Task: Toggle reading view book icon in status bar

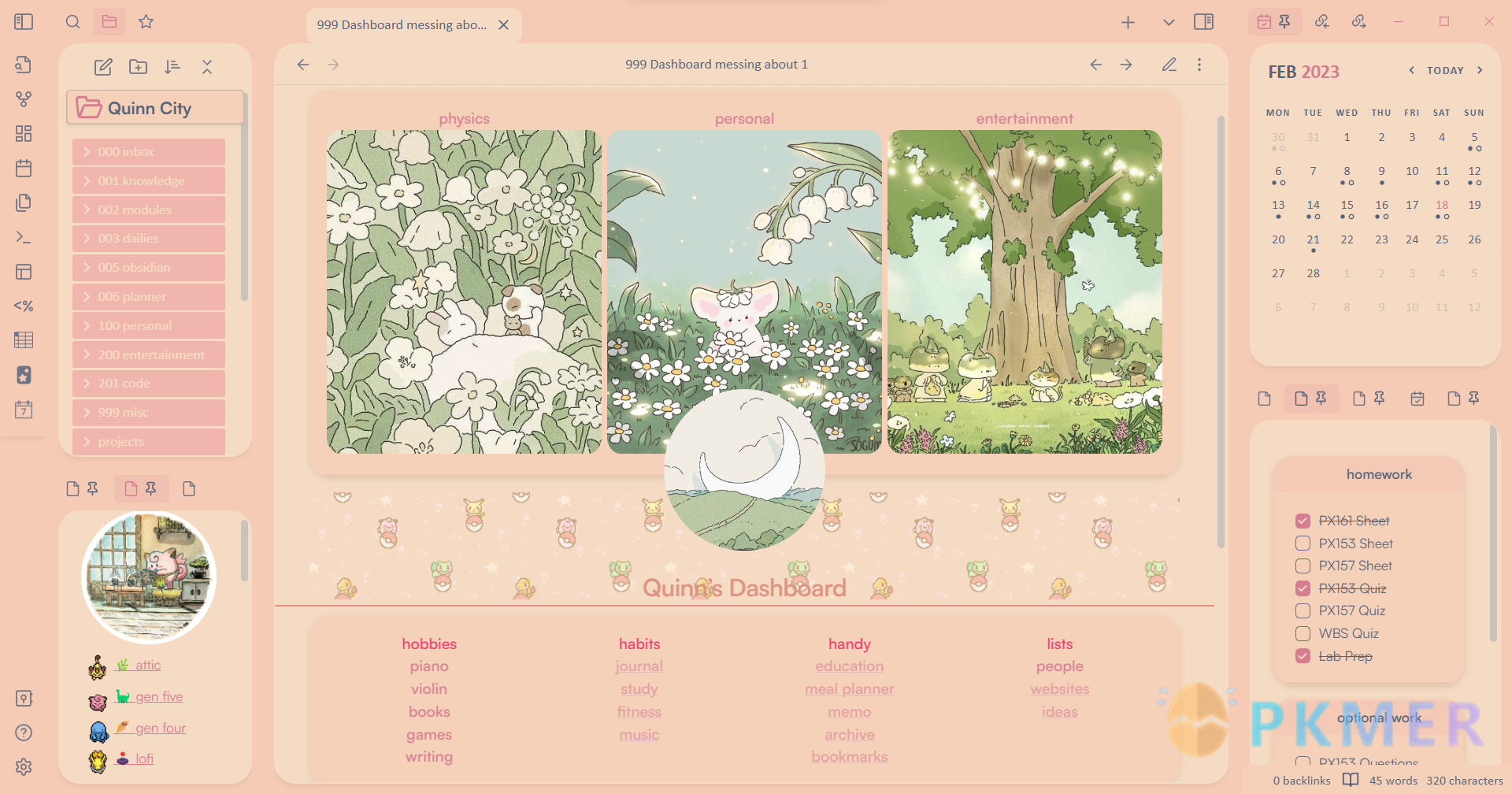Action: [x=1351, y=780]
